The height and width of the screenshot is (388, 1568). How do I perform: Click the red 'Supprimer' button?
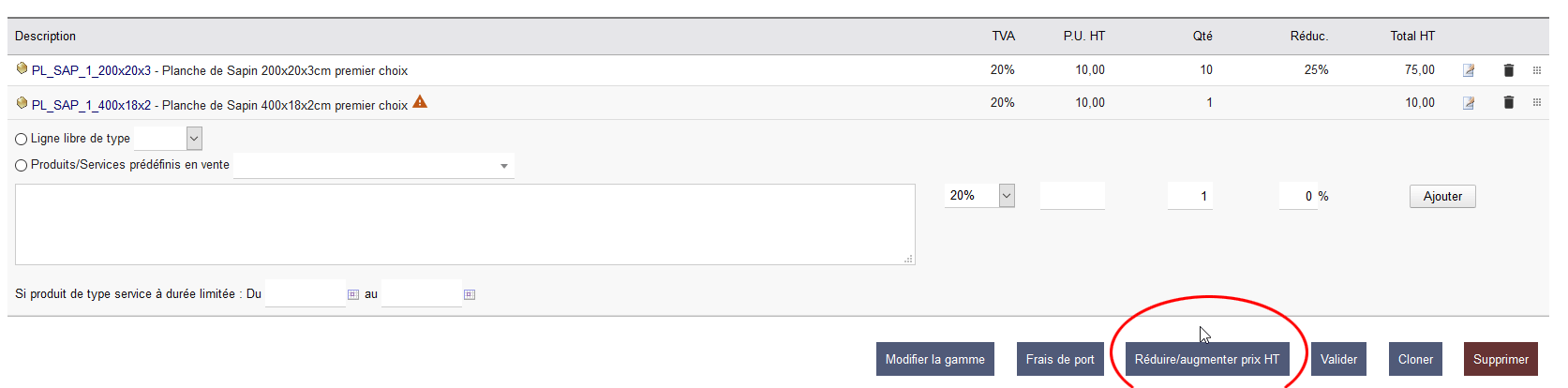1501,359
